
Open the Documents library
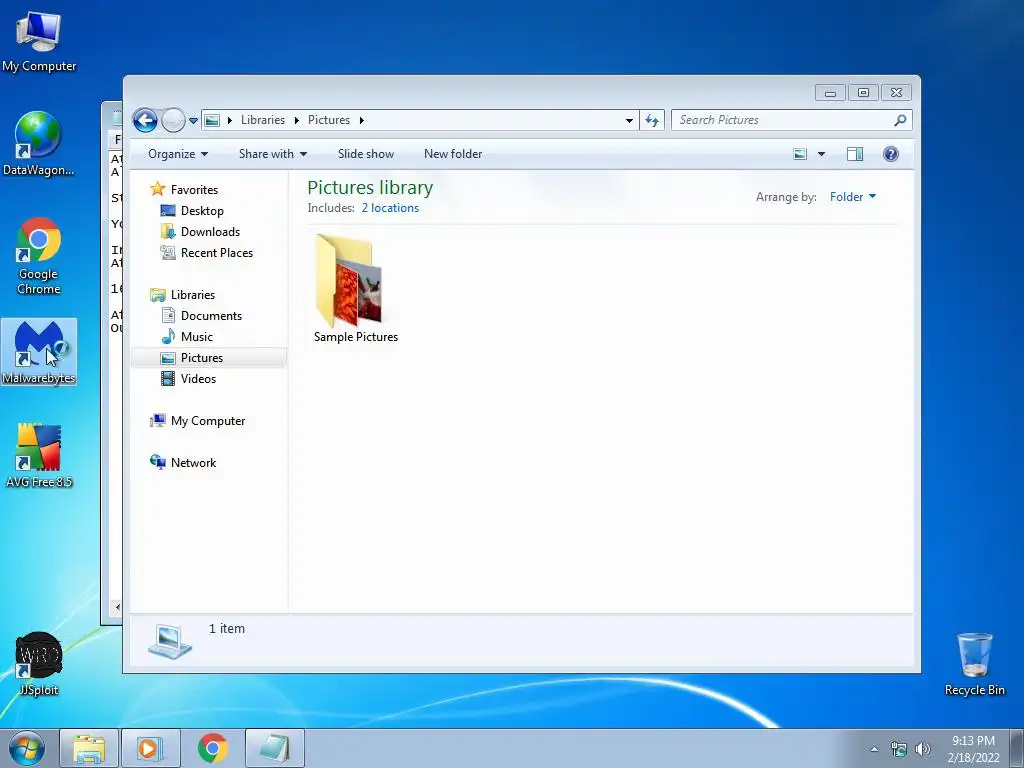tap(211, 315)
